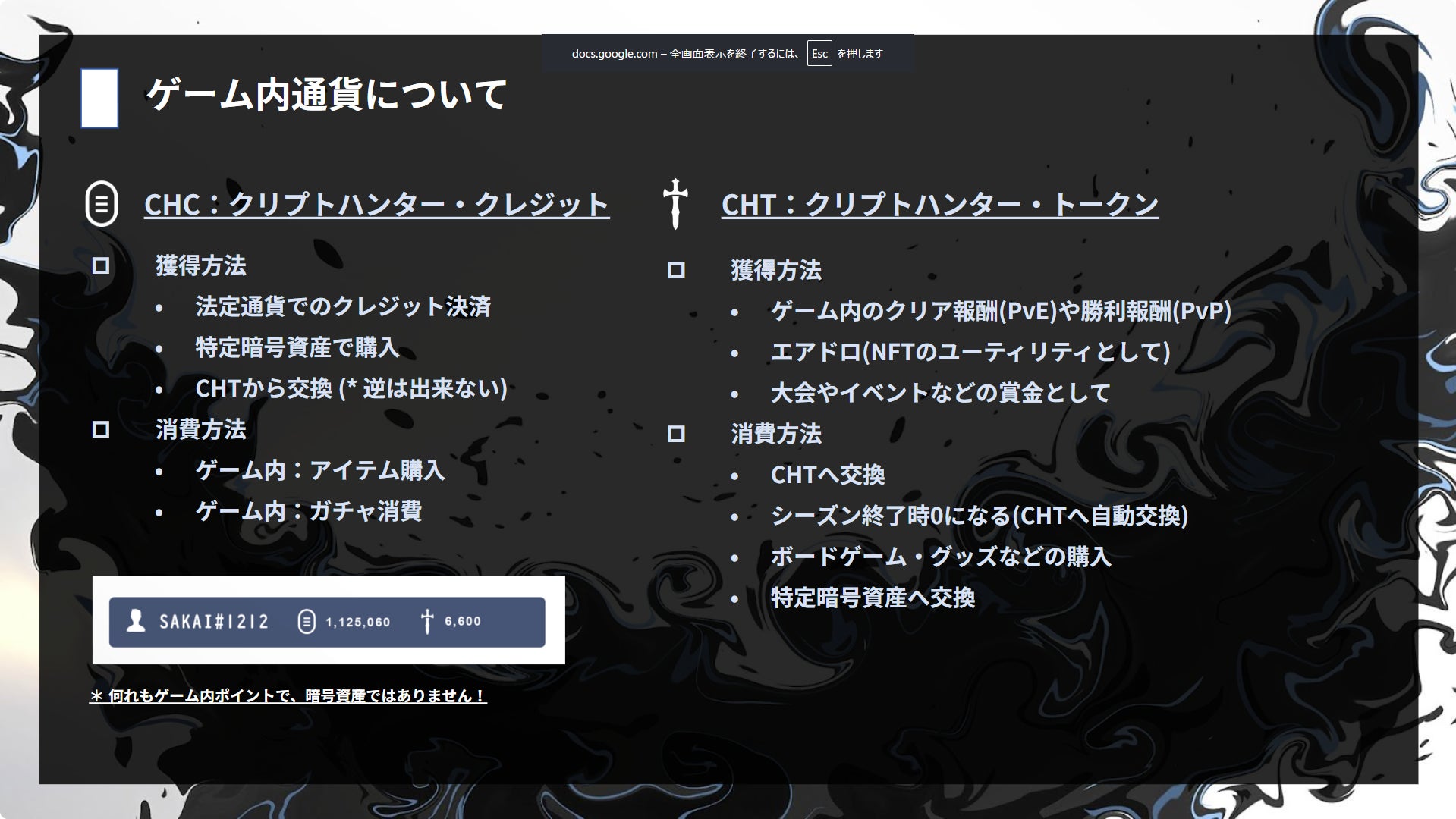Click the underlined CHC：クリプトハンター・クレジット heading
1456x819 pixels.
point(376,205)
